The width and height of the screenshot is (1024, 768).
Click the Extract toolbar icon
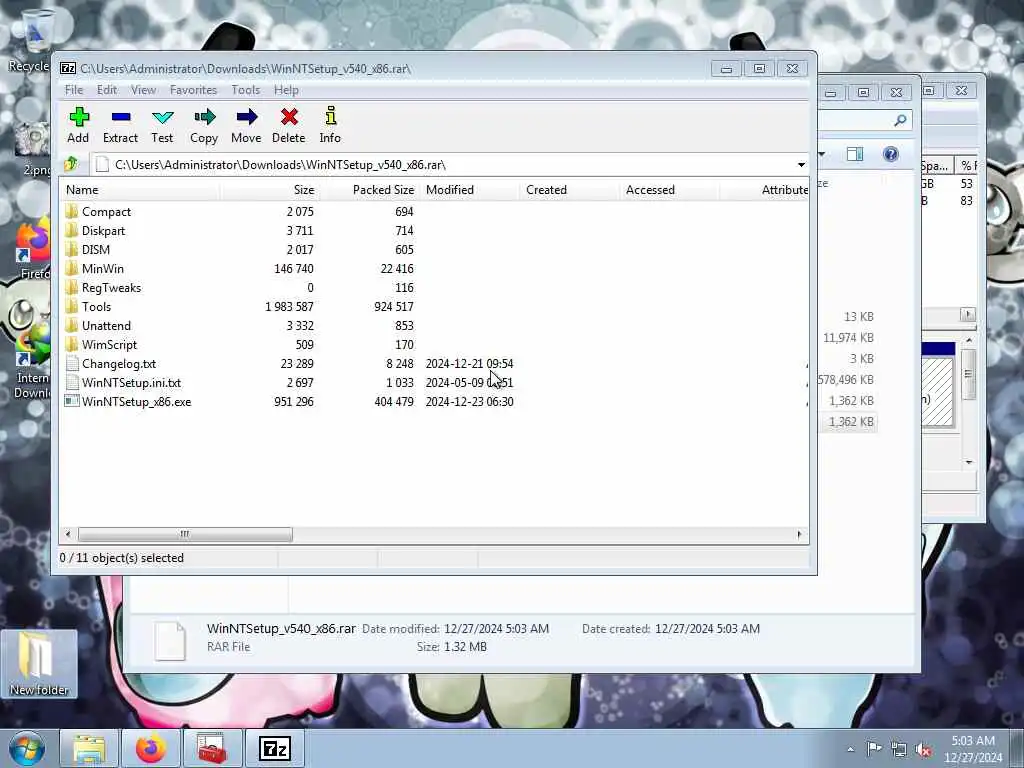pyautogui.click(x=121, y=118)
